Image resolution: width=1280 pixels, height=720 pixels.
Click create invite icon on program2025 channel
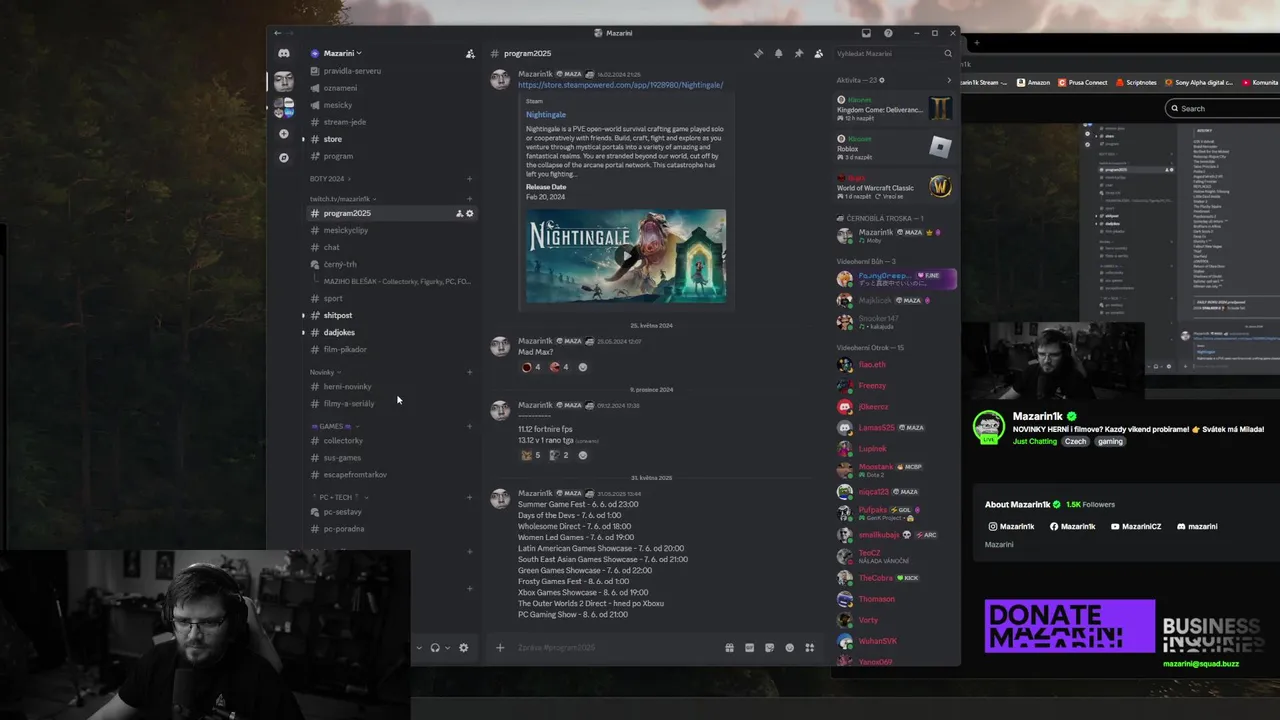459,213
